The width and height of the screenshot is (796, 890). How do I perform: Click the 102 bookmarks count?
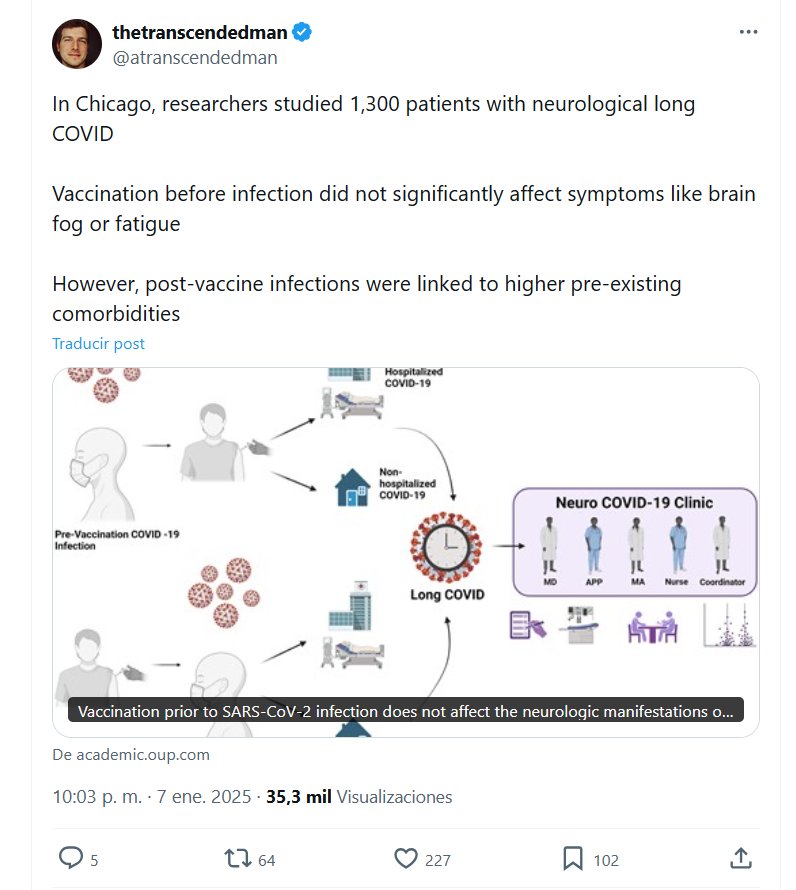[606, 859]
